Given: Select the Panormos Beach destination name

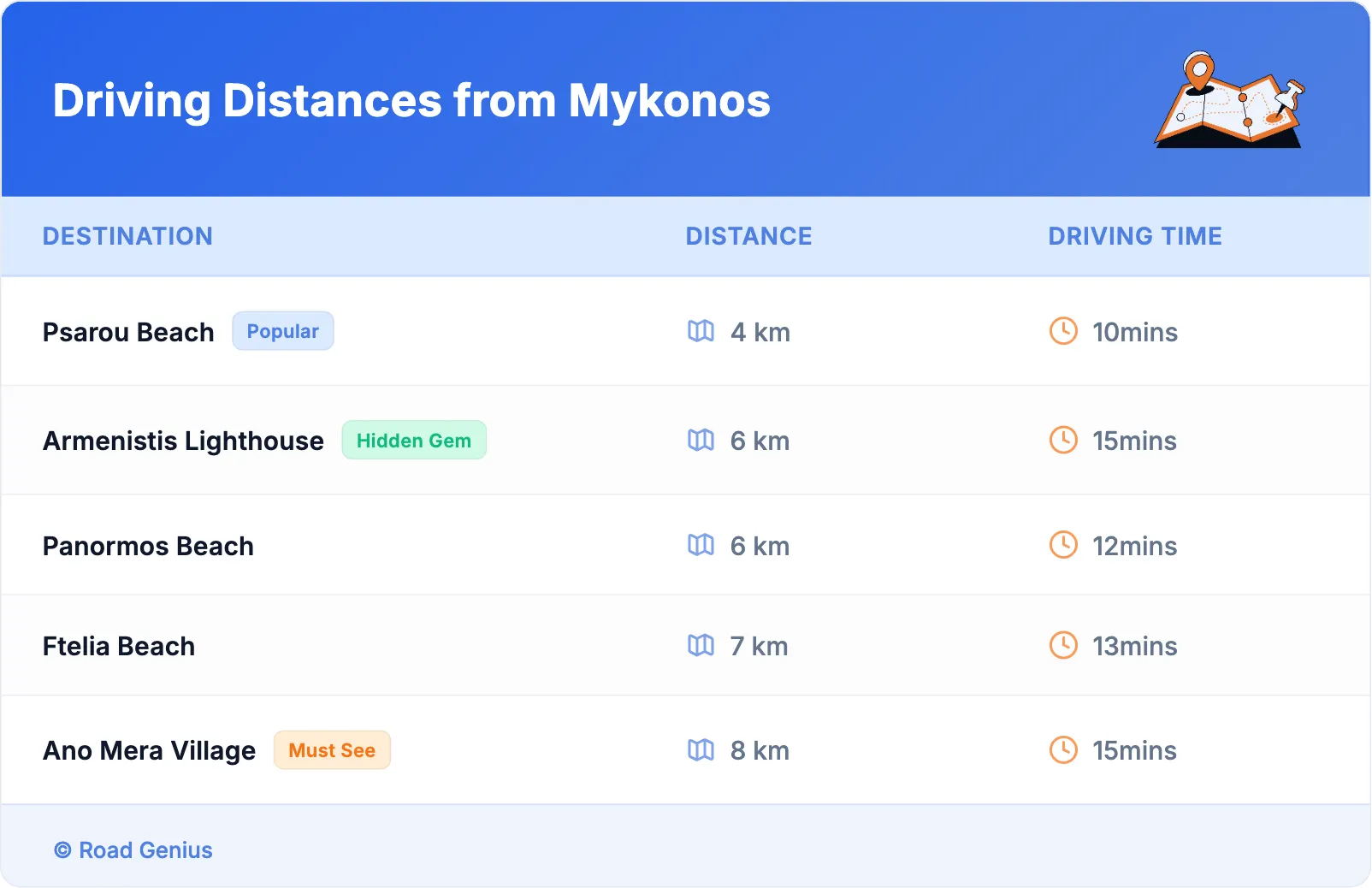Looking at the screenshot, I should coord(148,546).
